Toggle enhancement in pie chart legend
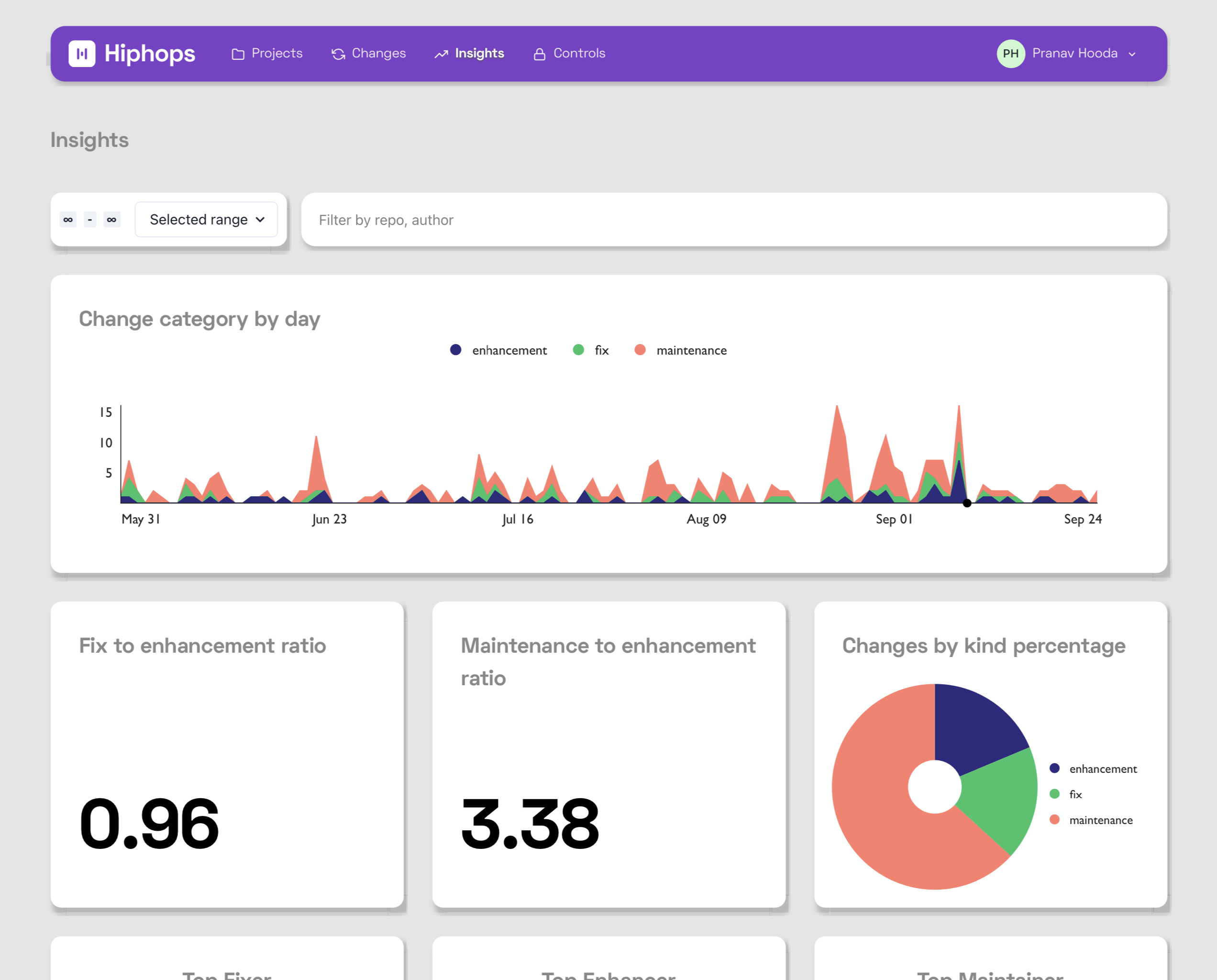 [x=1093, y=768]
